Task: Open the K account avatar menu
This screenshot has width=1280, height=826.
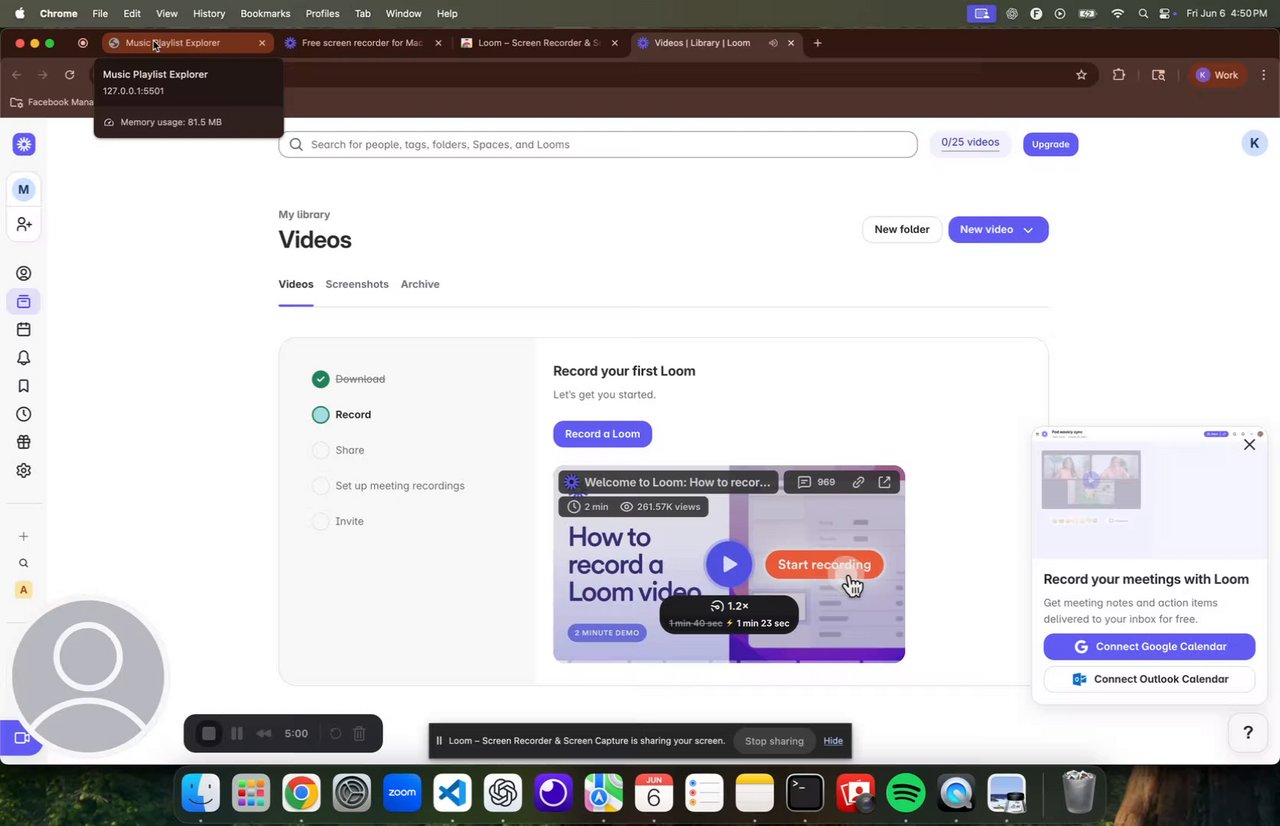Action: coord(1254,143)
